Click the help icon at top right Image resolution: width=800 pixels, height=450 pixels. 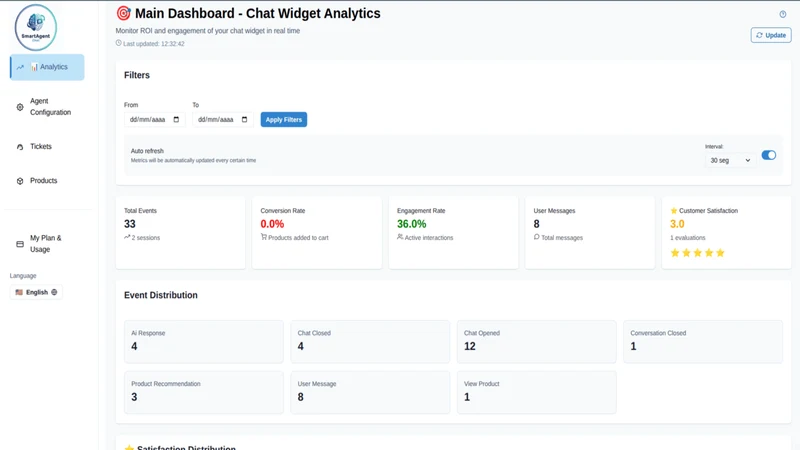pos(783,14)
